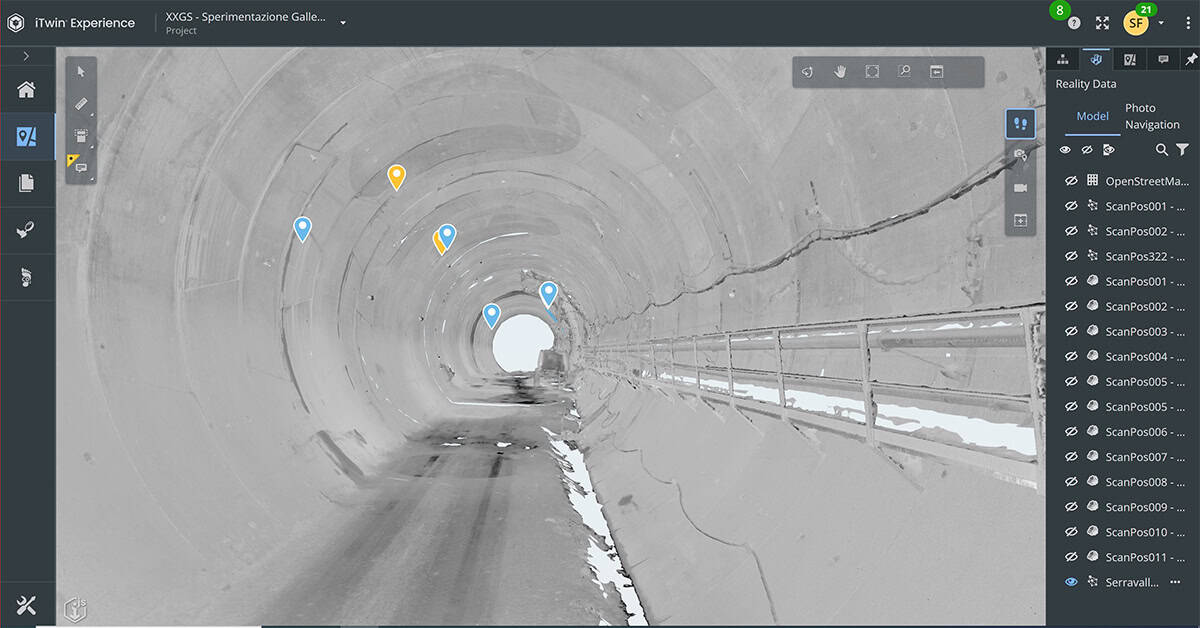Select the measure ruler tool
Viewport: 1200px width, 628px height.
[81, 103]
